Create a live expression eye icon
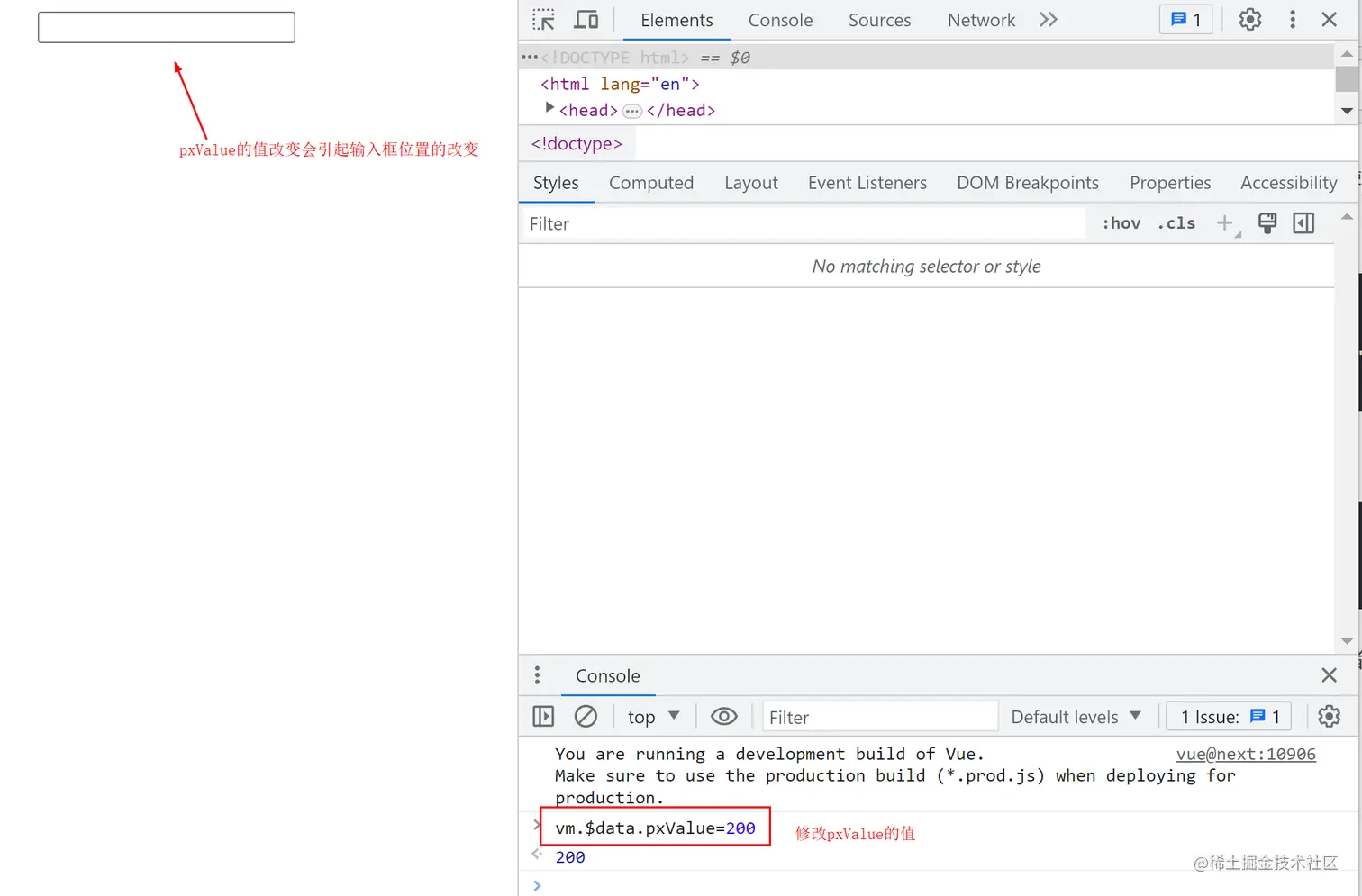1362x896 pixels. point(724,717)
